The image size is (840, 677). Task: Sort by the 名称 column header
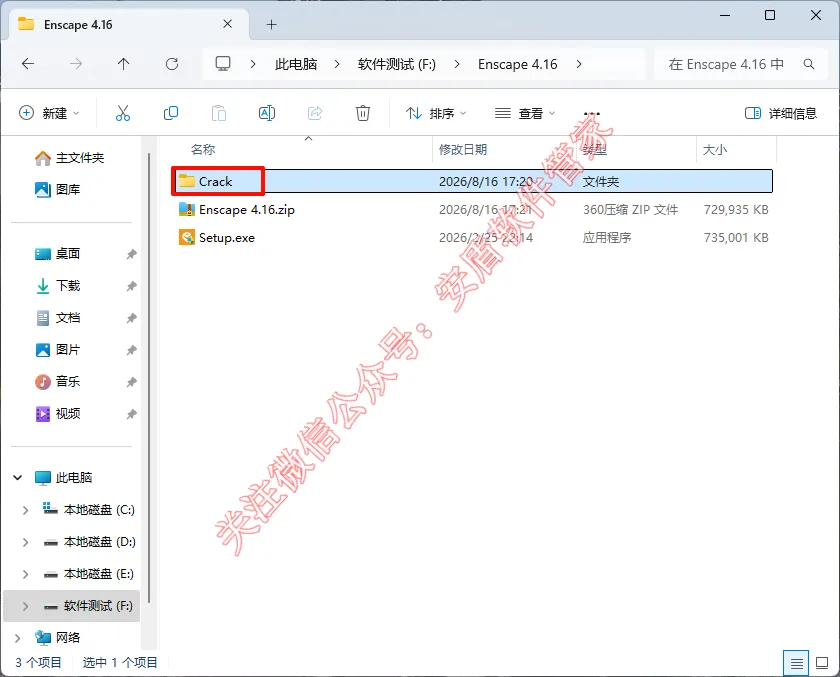coord(202,149)
